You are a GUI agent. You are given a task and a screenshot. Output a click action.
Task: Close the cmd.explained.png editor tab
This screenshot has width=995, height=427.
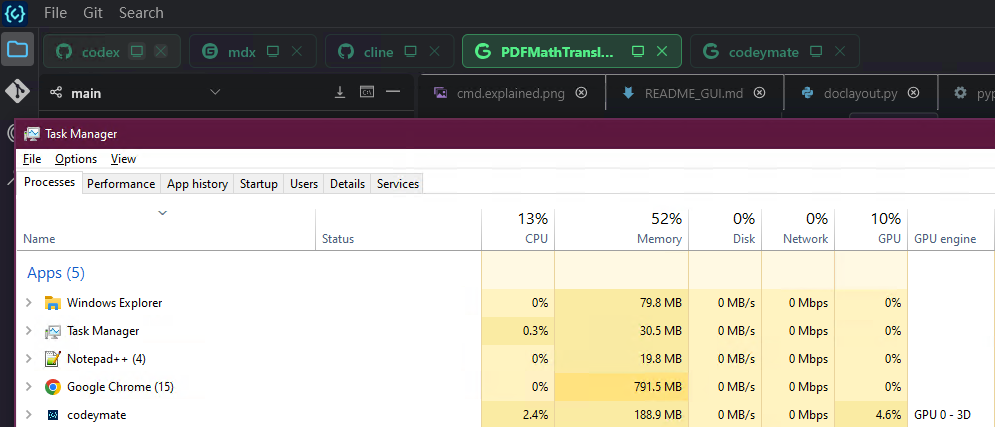tap(581, 93)
